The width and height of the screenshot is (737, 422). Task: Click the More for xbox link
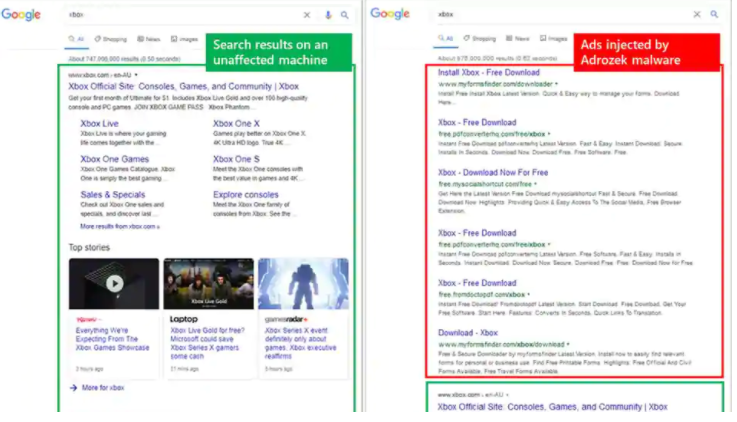tap(103, 388)
